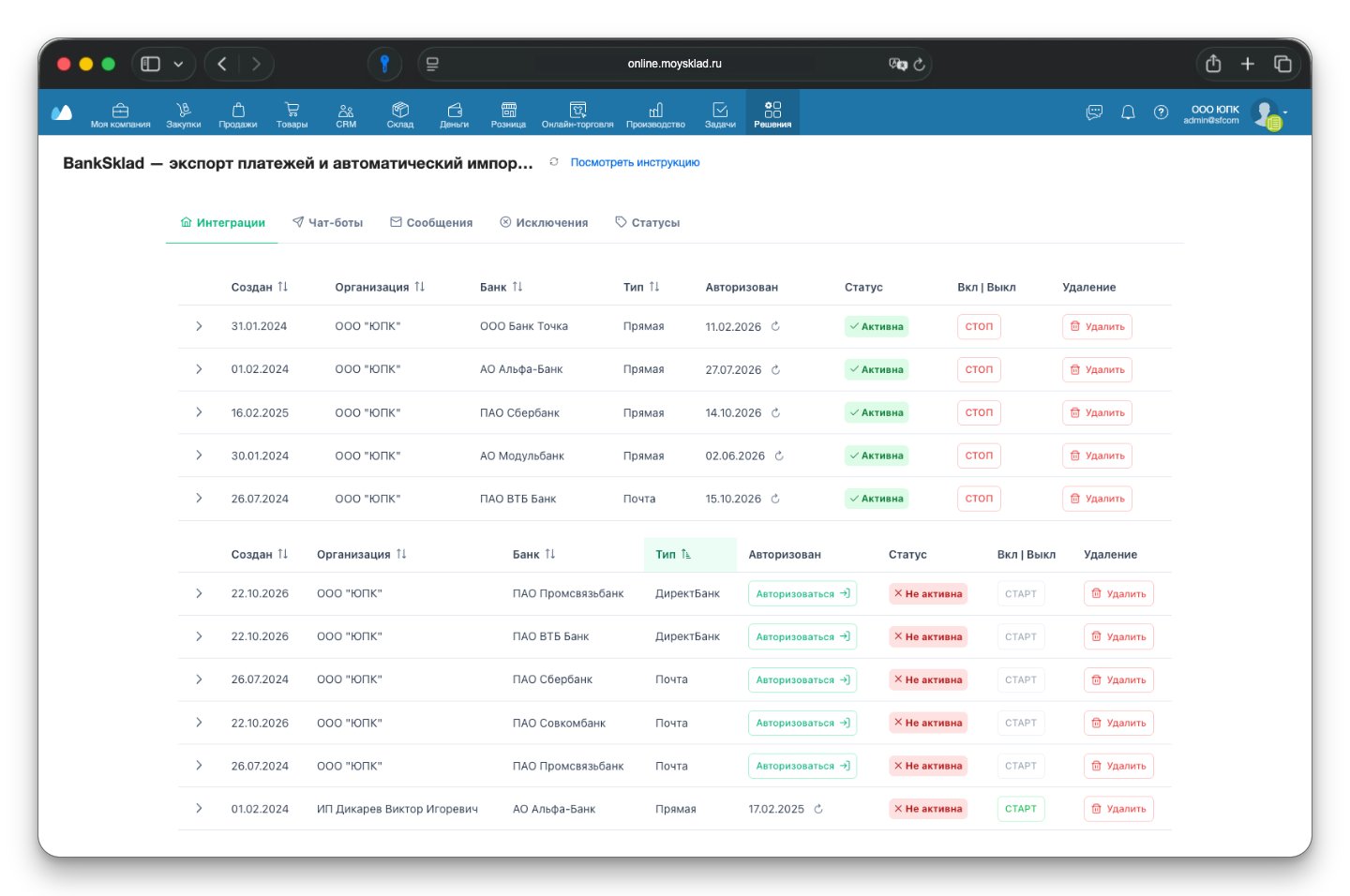Stop the АО Модульбанк integration
Image resolution: width=1350 pixels, height=896 pixels.
click(979, 456)
